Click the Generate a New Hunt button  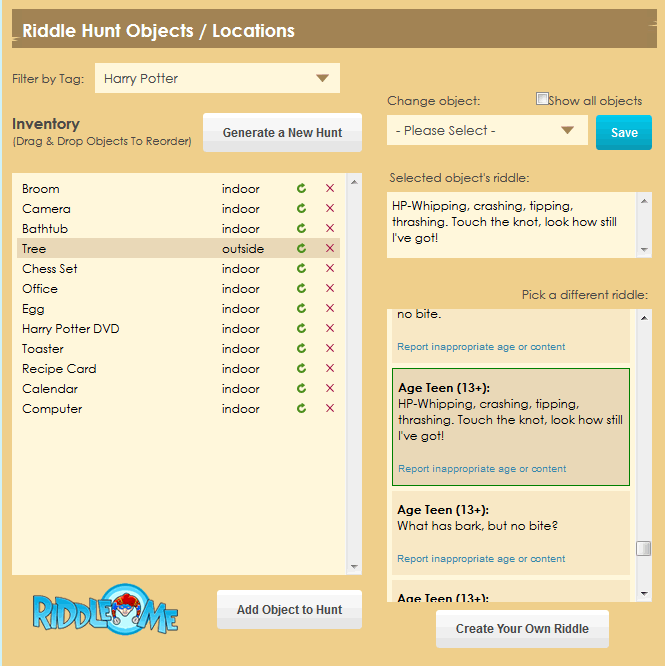[x=282, y=132]
